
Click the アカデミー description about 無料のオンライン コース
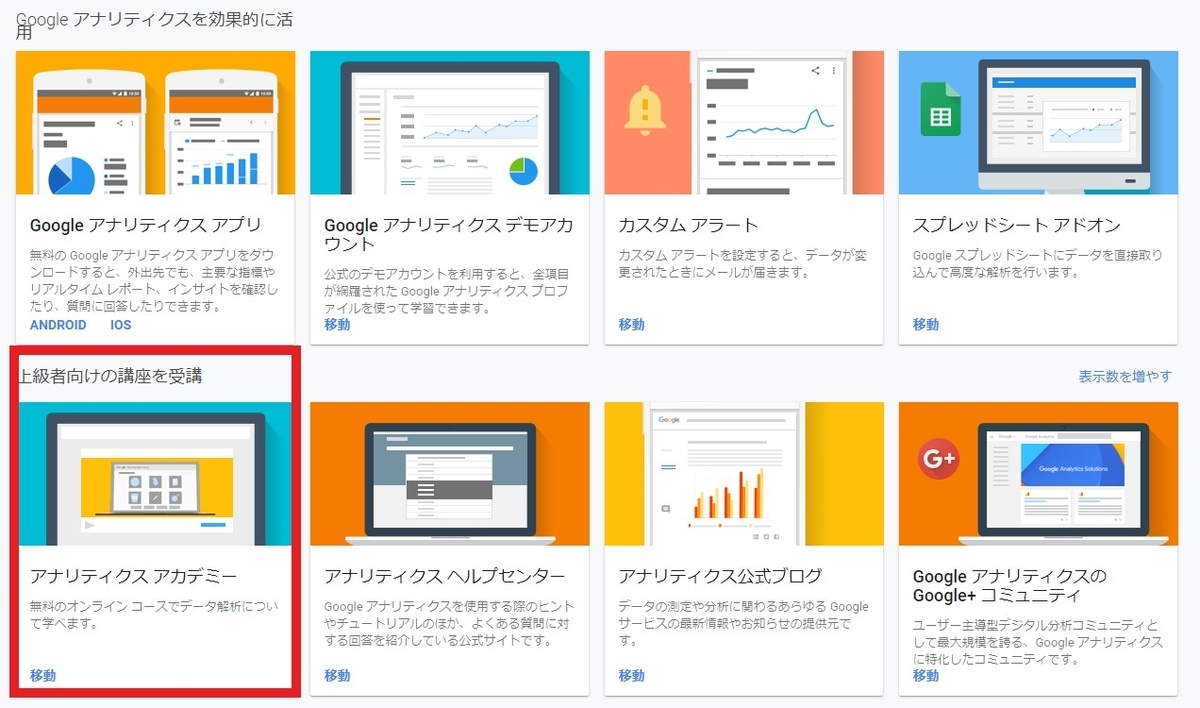pos(154,615)
